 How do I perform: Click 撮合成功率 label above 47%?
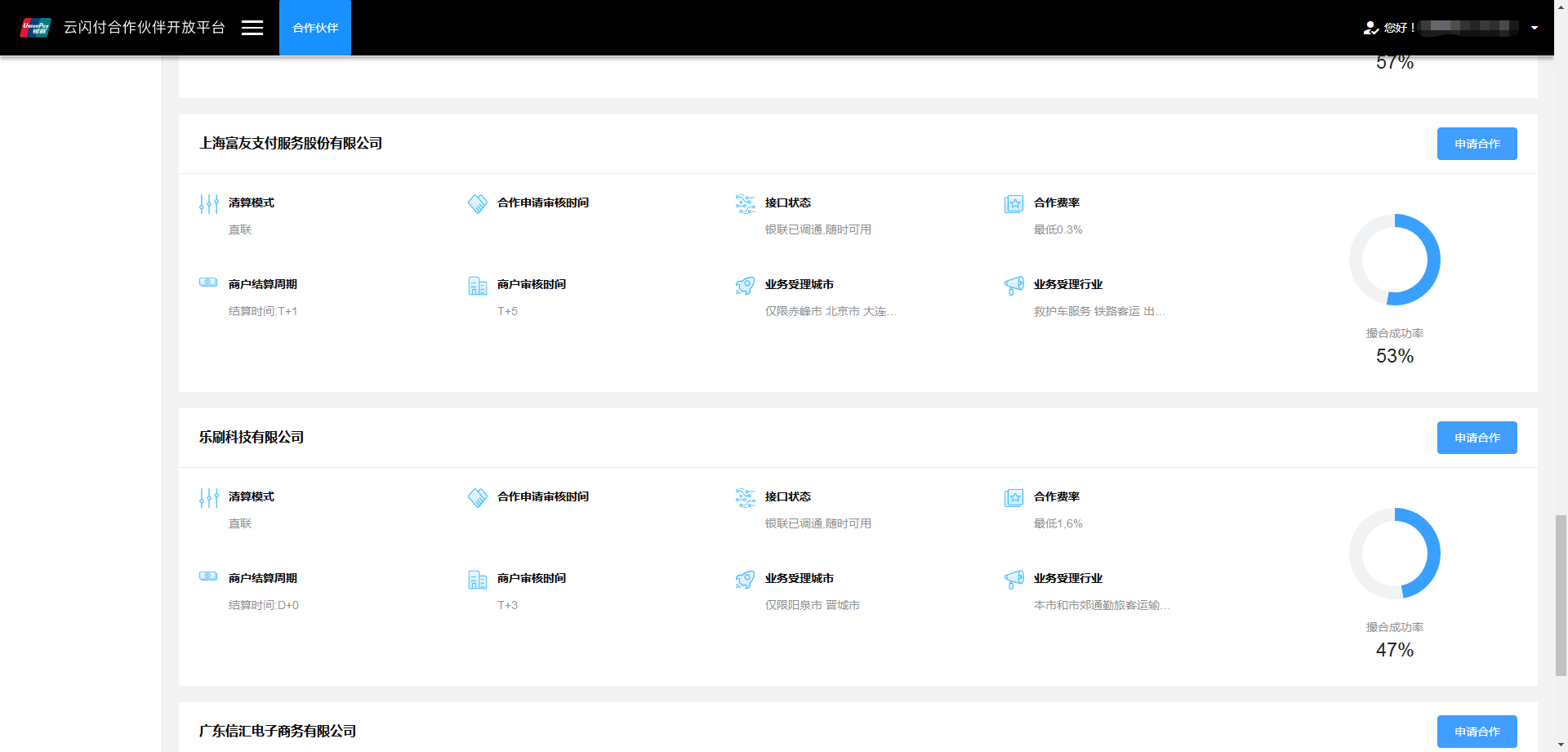tap(1395, 627)
